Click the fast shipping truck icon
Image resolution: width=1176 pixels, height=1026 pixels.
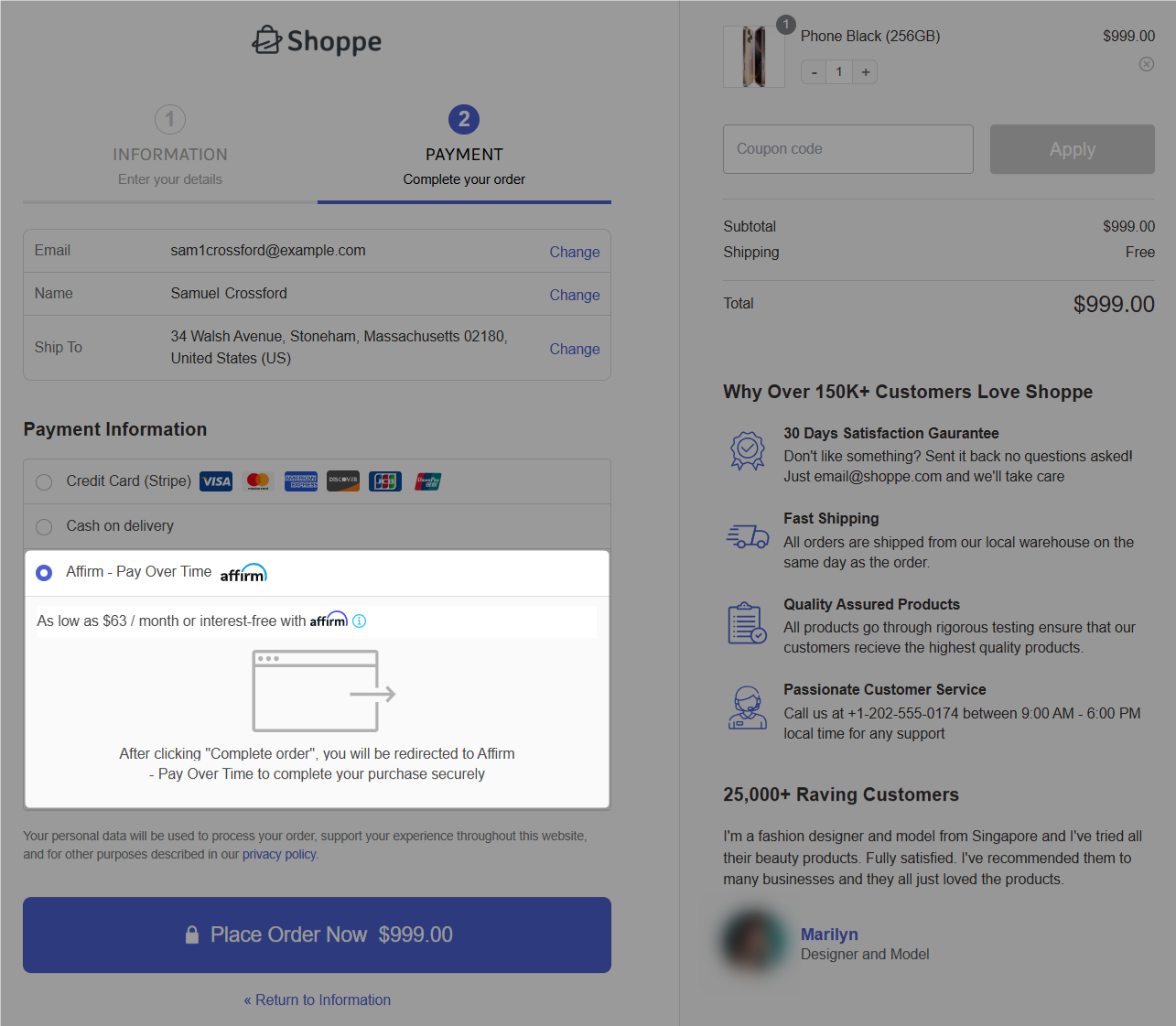tap(747, 536)
